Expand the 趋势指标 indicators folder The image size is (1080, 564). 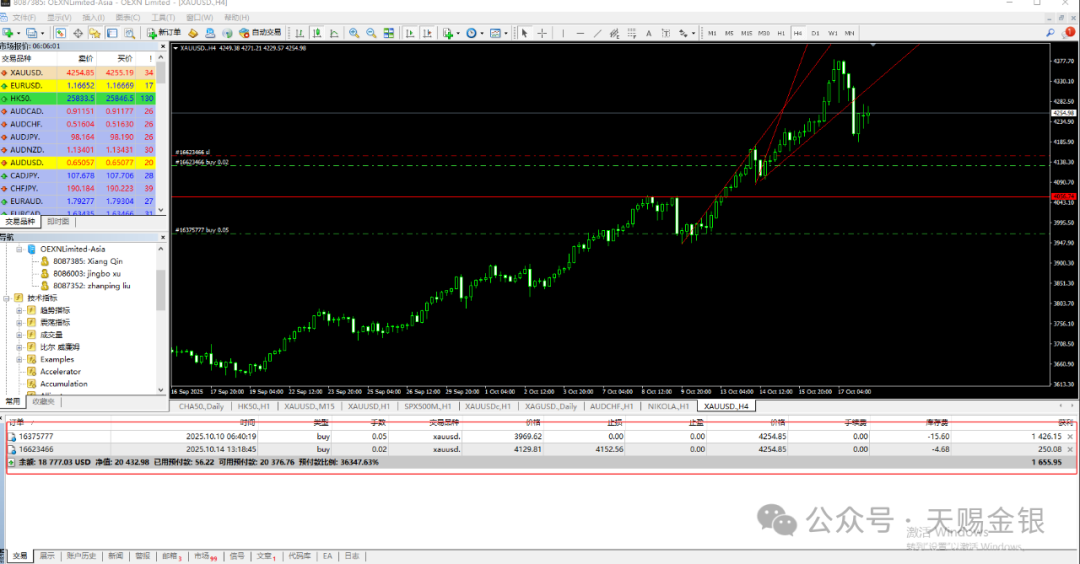[x=19, y=310]
